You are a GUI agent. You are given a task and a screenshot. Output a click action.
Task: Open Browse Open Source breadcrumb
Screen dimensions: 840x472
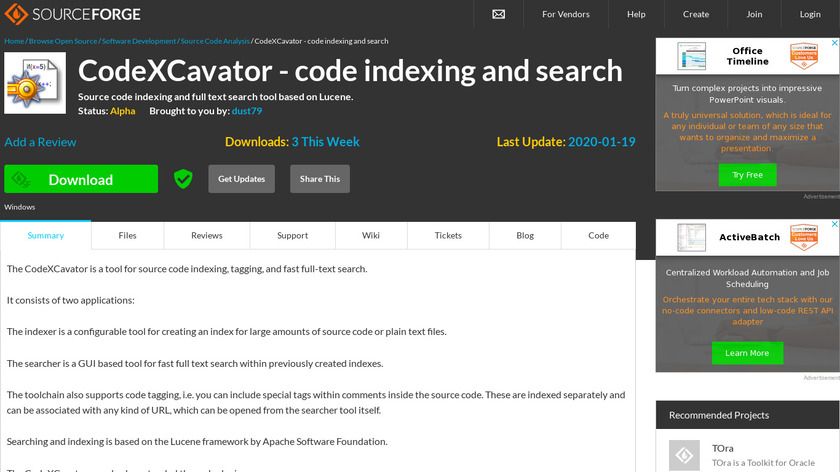[x=63, y=41]
